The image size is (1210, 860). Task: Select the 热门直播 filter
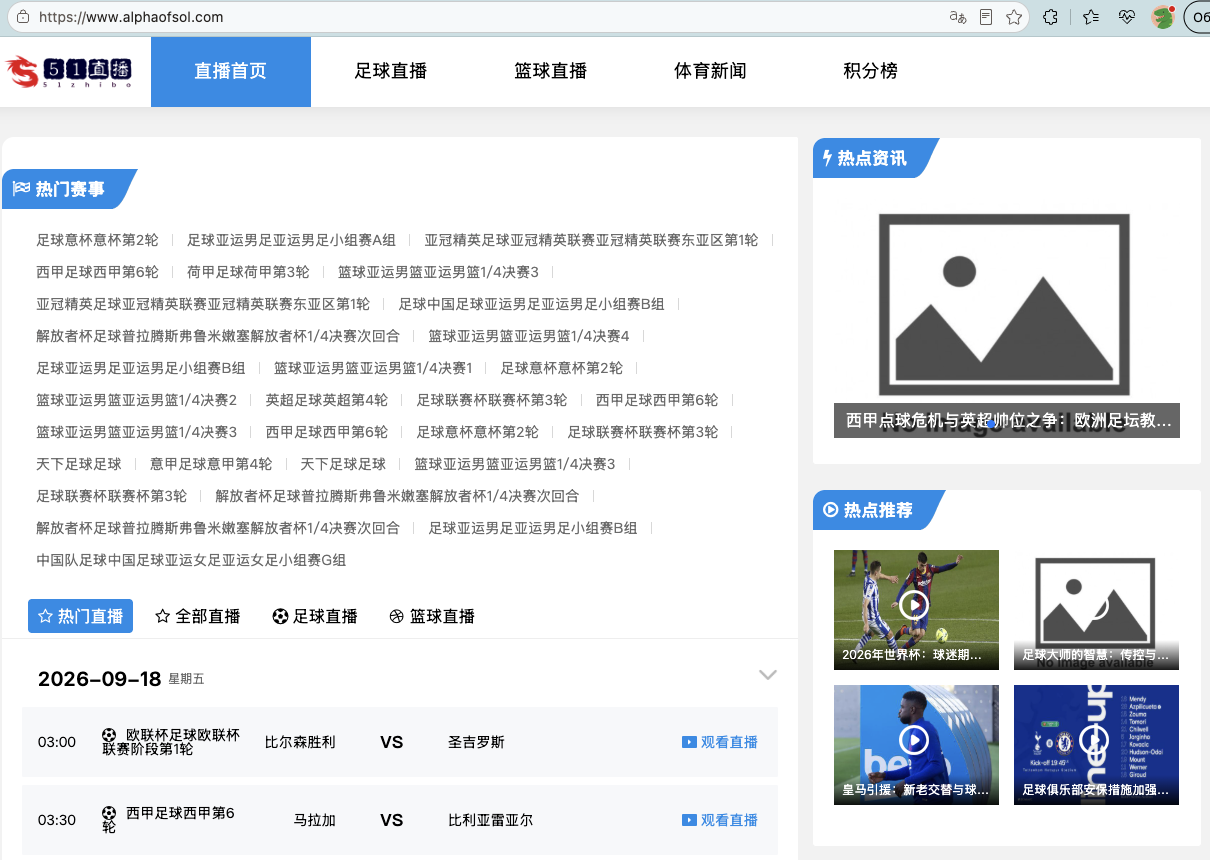[80, 616]
